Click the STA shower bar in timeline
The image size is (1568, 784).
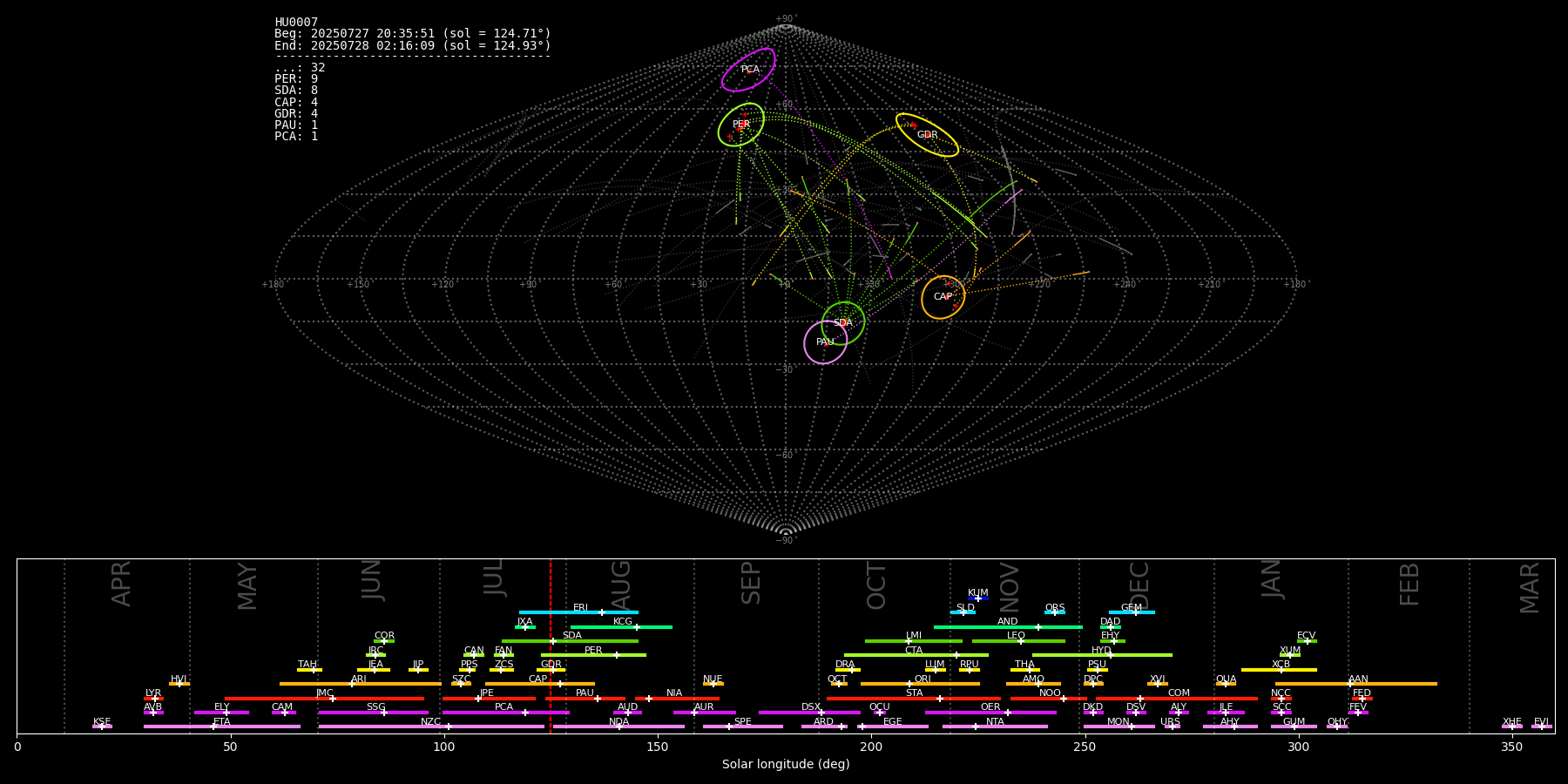pos(914,699)
